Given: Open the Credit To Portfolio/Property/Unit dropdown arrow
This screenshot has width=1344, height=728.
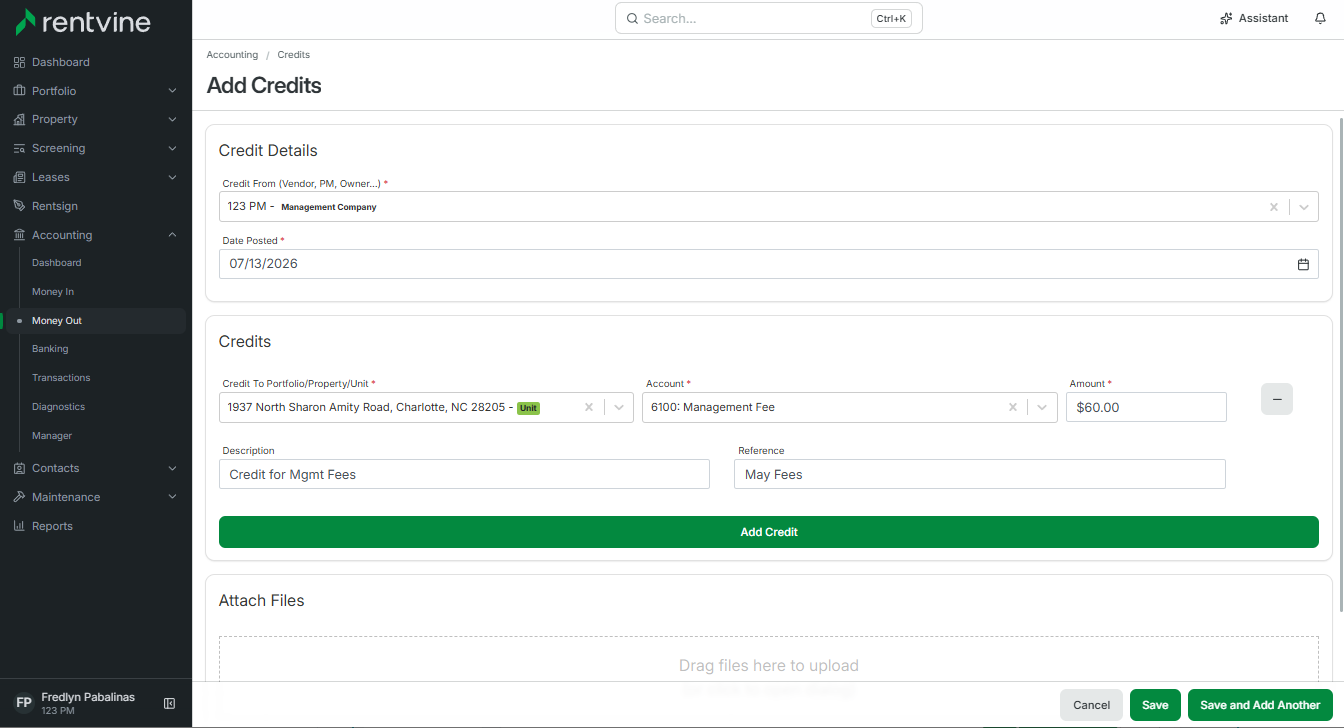Looking at the screenshot, I should click(x=619, y=407).
